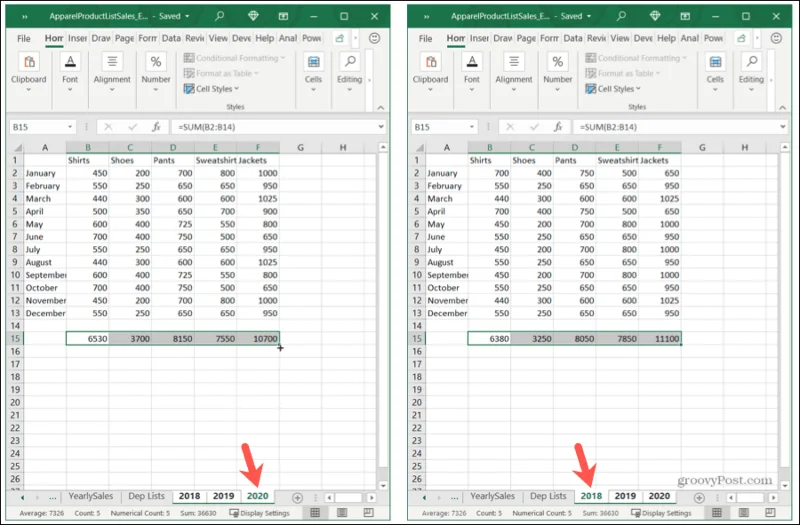Open Editing group in right window
800x525 pixels.
coord(751,72)
